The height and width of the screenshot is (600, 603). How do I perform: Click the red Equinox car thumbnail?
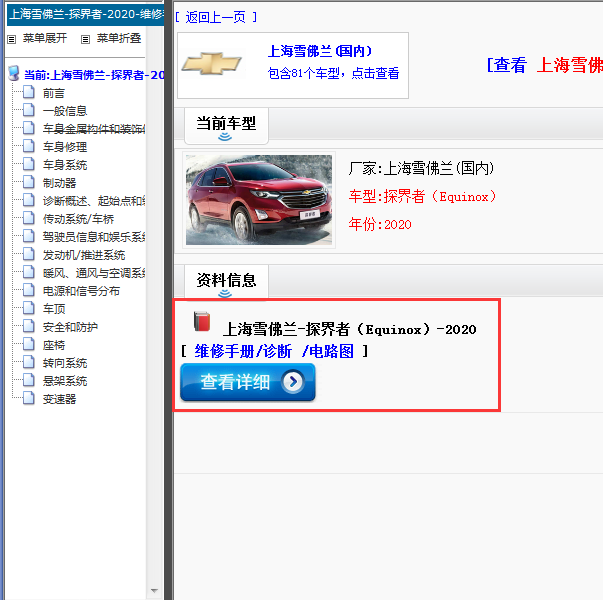coord(259,200)
